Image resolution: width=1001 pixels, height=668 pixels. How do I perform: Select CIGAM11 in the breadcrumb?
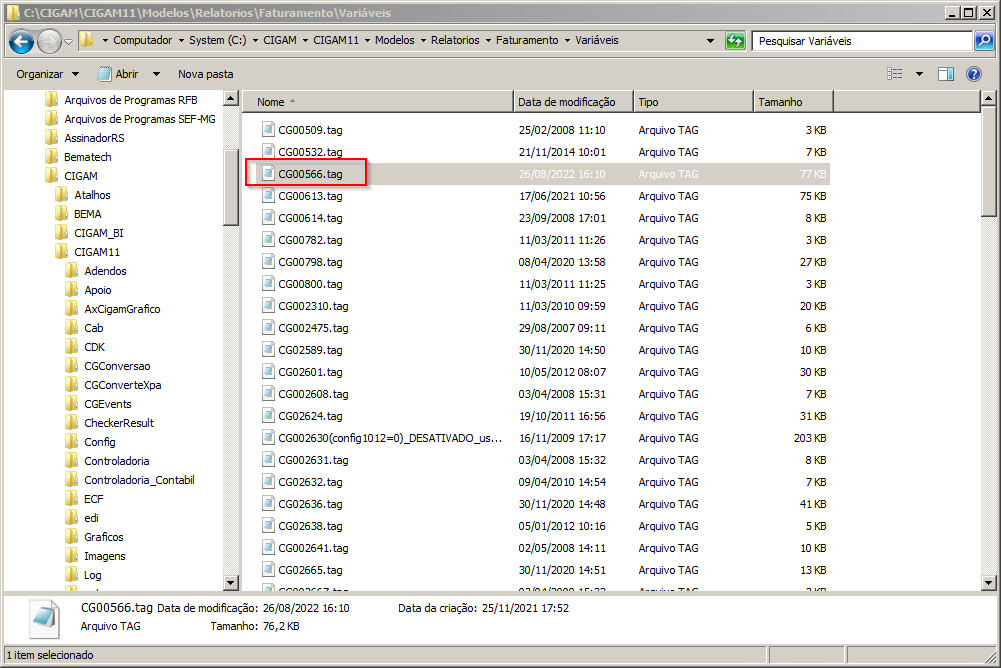pyautogui.click(x=336, y=40)
